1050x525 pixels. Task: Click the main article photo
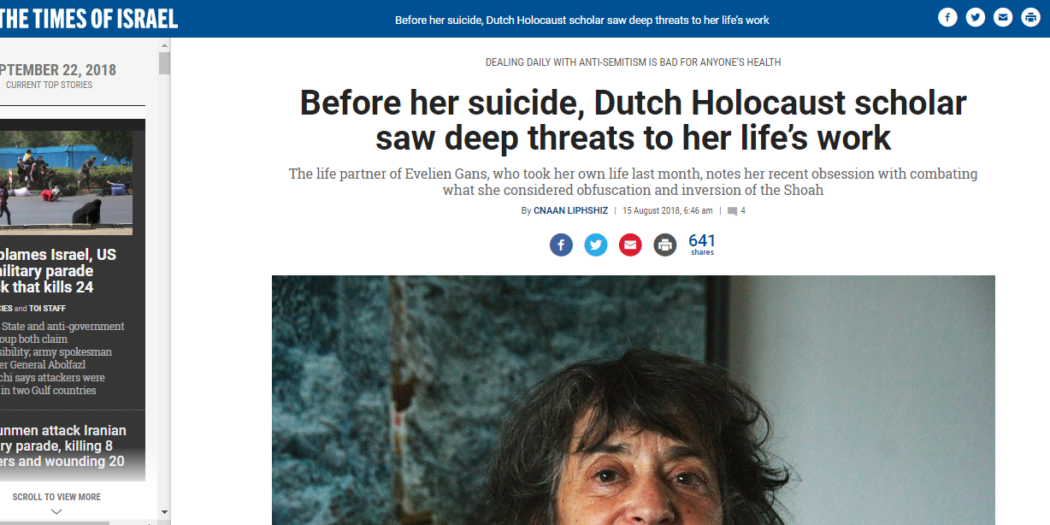coord(633,400)
